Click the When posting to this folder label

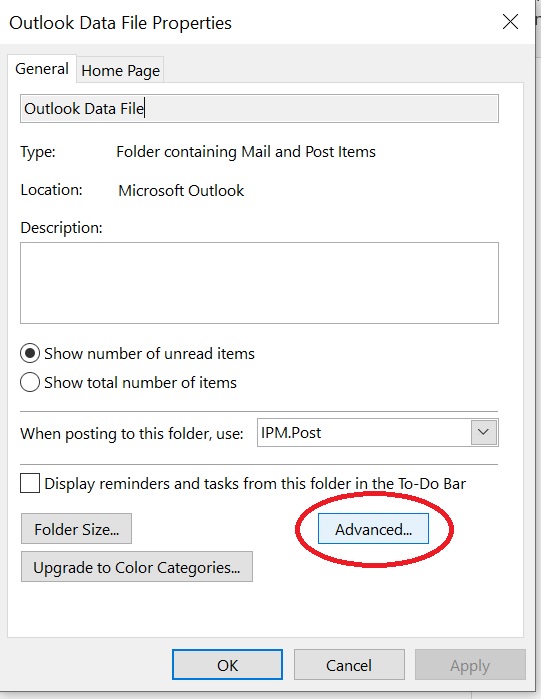coord(132,433)
